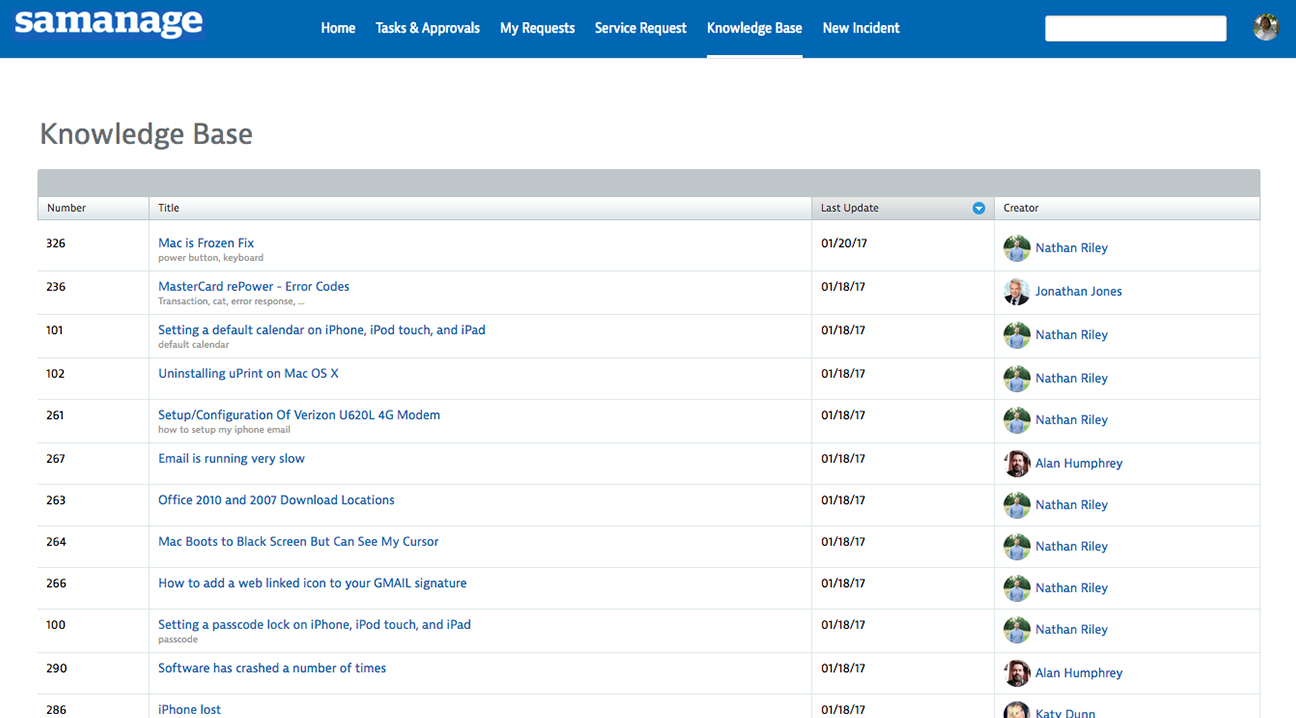The width and height of the screenshot is (1296, 718).
Task: Click article number 290
Action: pos(56,668)
